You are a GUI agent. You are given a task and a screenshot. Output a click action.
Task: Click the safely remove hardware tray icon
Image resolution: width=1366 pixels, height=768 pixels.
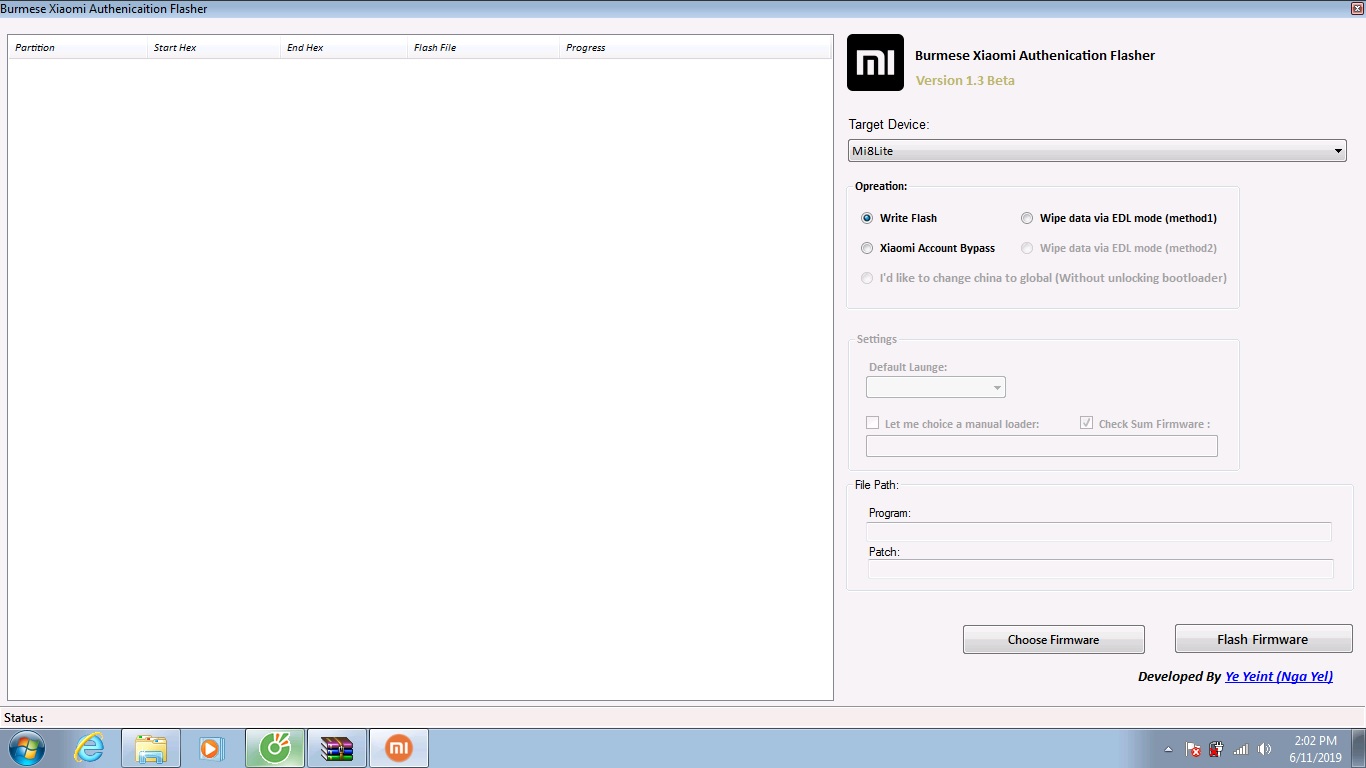tap(1216, 749)
